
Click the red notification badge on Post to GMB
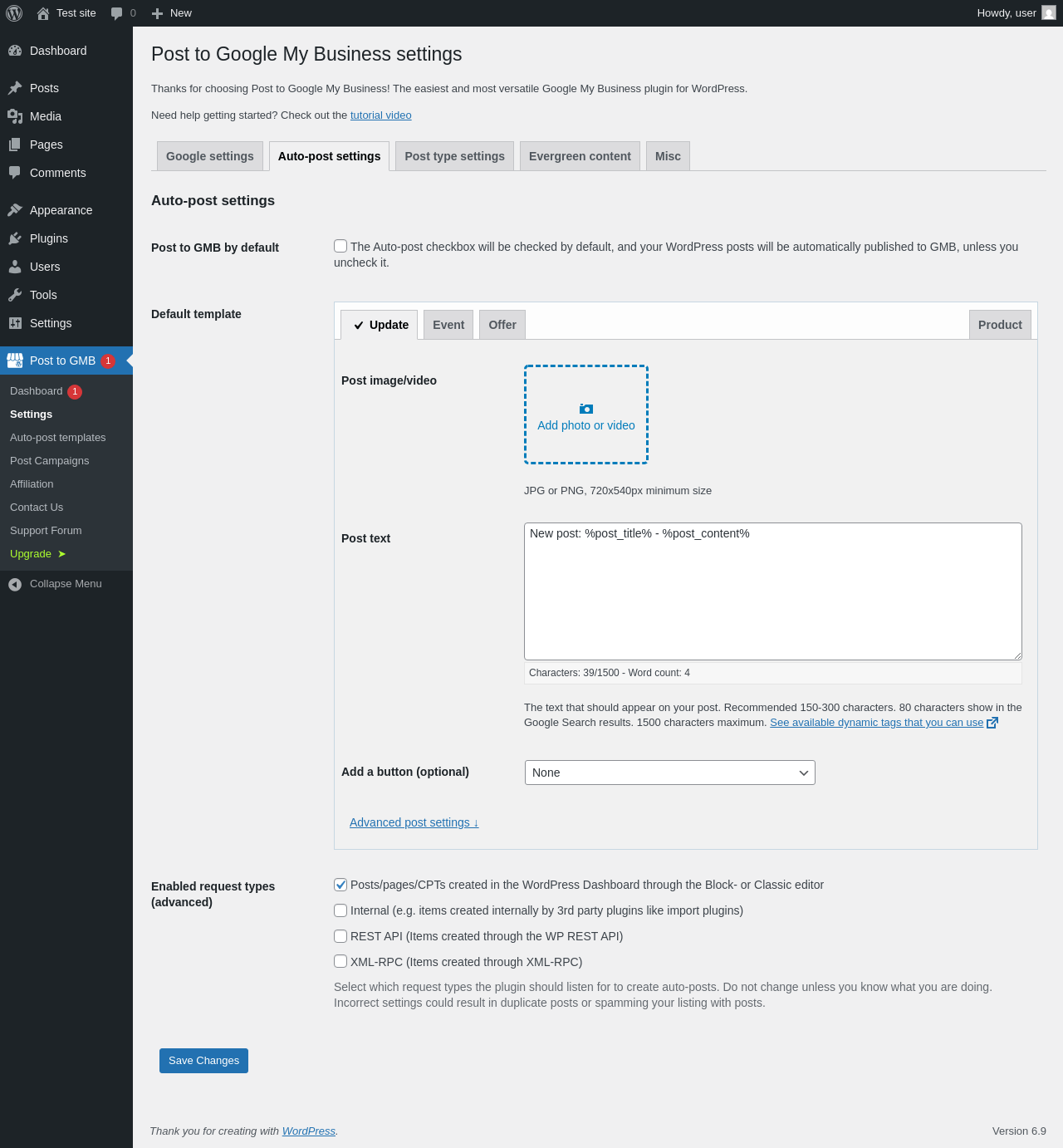tap(108, 361)
